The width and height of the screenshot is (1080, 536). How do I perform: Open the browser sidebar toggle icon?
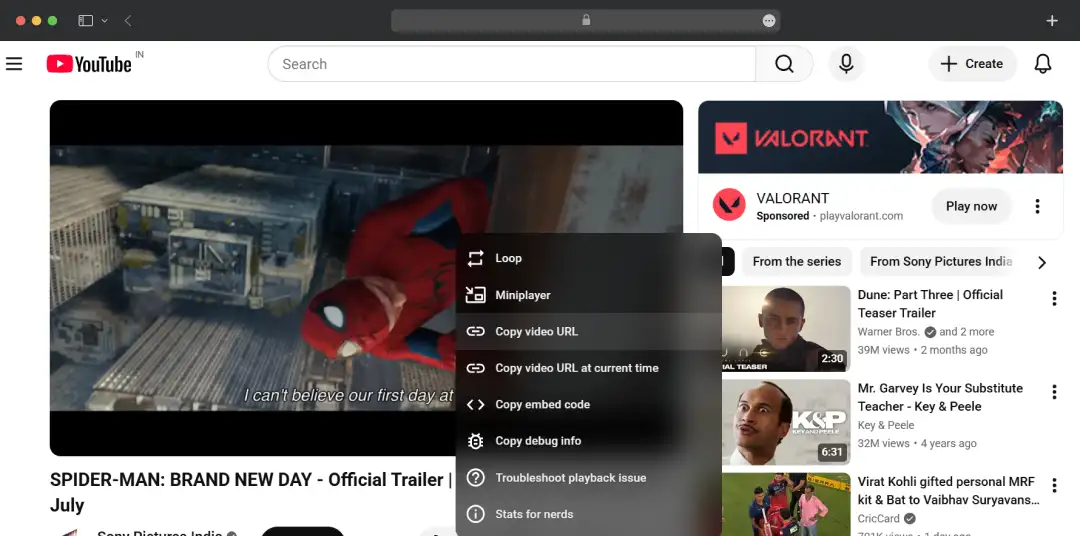pos(85,21)
